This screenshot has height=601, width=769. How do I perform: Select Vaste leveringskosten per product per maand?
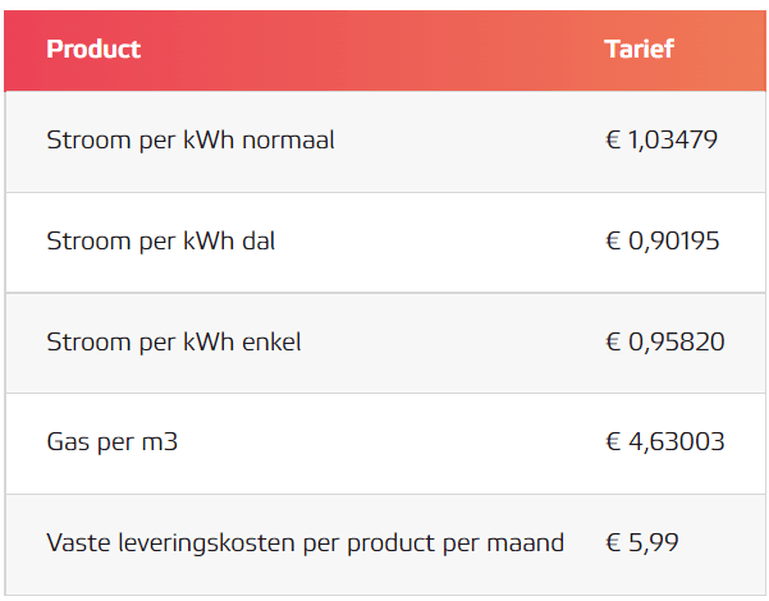pyautogui.click(x=305, y=543)
